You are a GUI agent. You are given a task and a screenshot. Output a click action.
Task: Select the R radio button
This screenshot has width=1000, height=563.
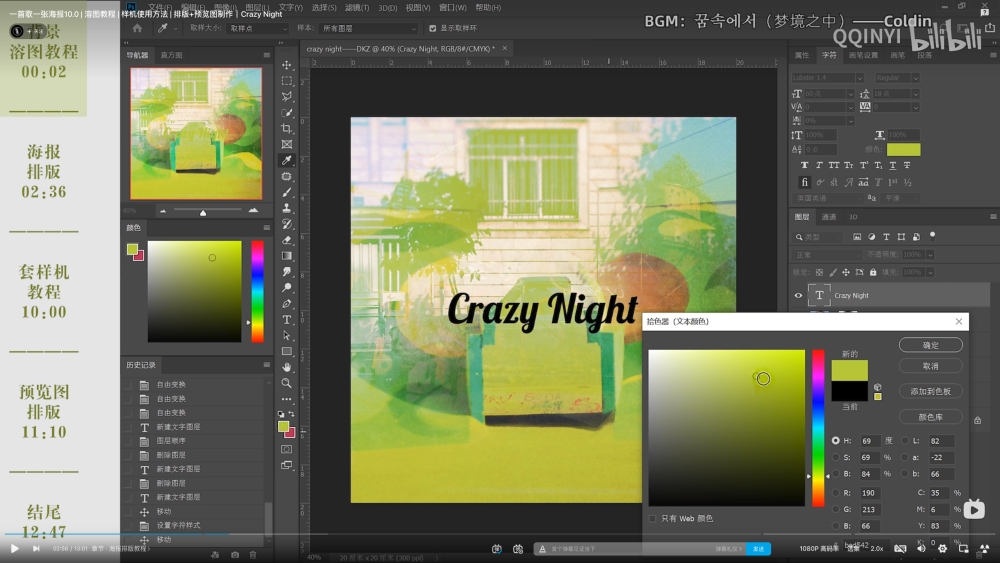(835, 493)
